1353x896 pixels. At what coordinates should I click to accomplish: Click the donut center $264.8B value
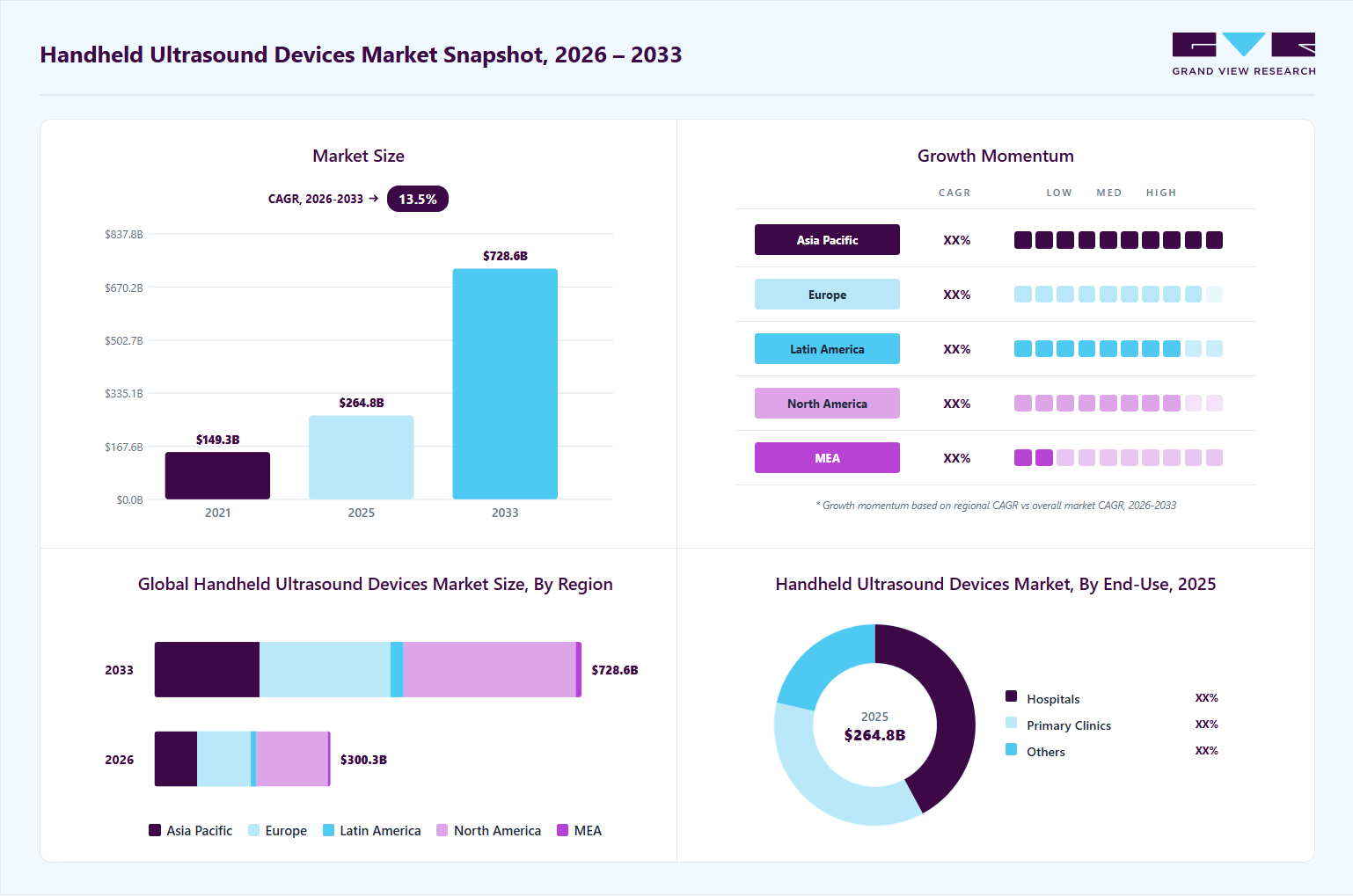click(874, 735)
